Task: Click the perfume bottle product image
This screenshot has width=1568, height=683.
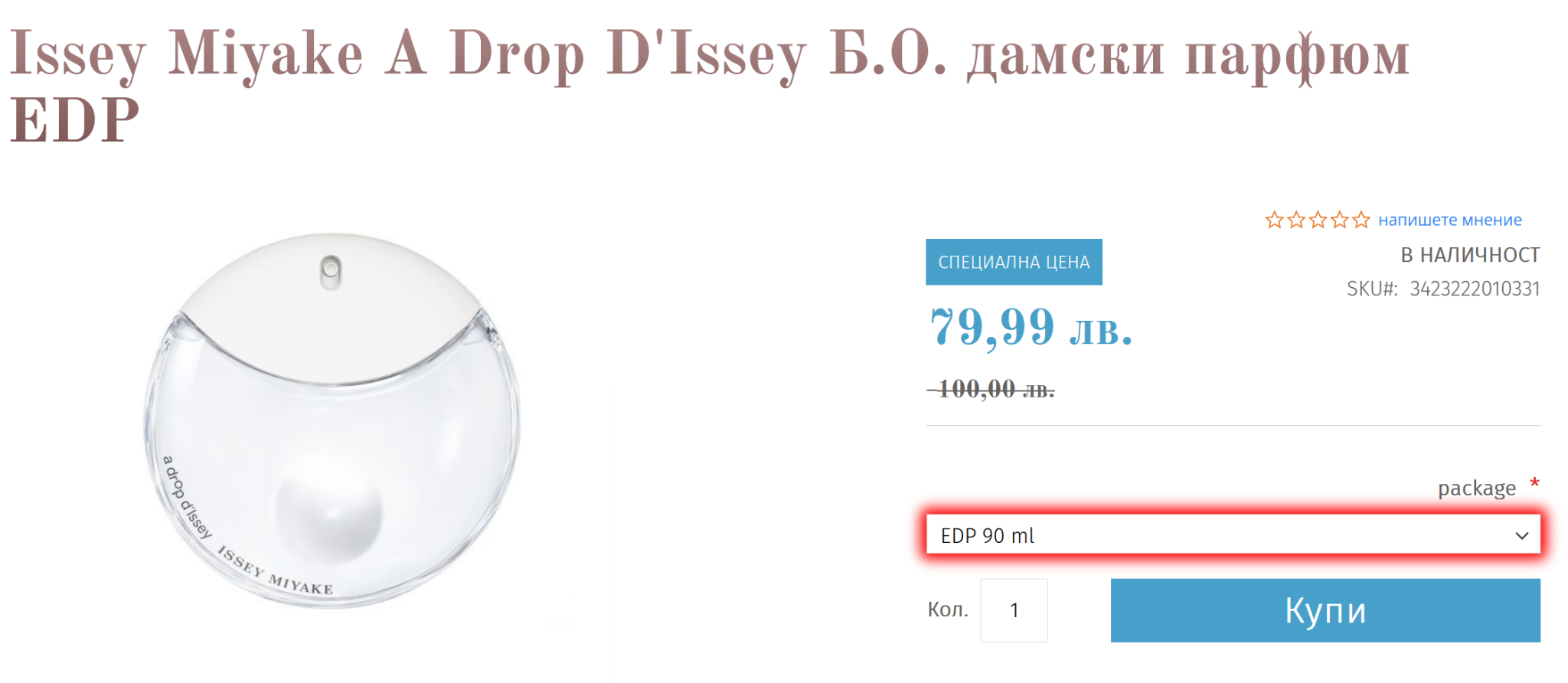Action: (x=332, y=429)
